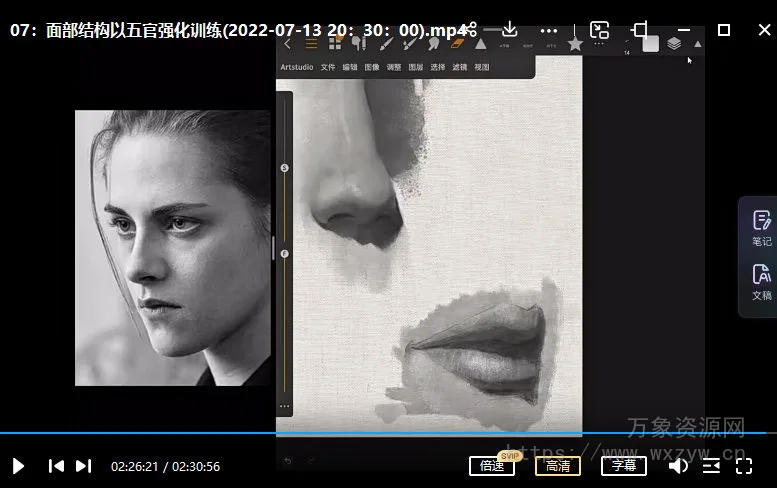
Task: Open the three-dot more options menu
Action: (x=549, y=30)
